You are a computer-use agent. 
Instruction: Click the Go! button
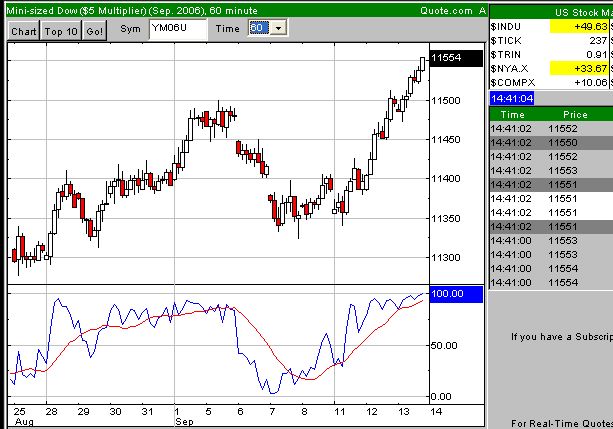click(x=94, y=31)
